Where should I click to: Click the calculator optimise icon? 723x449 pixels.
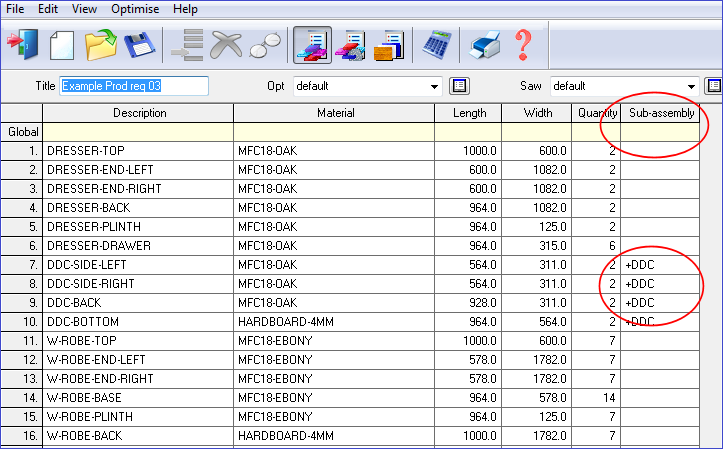(x=436, y=45)
